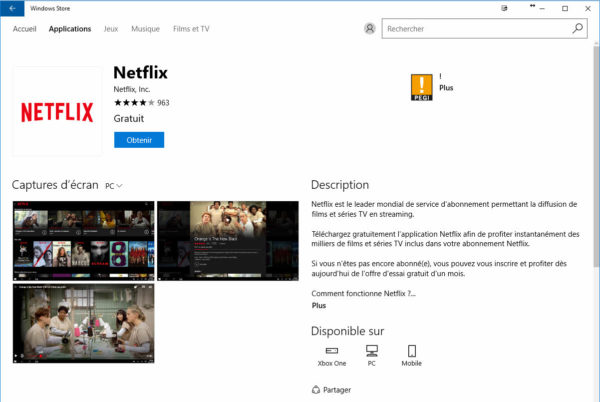600x402 pixels.
Task: Expand description with the Plus link below it
Action: [x=319, y=306]
